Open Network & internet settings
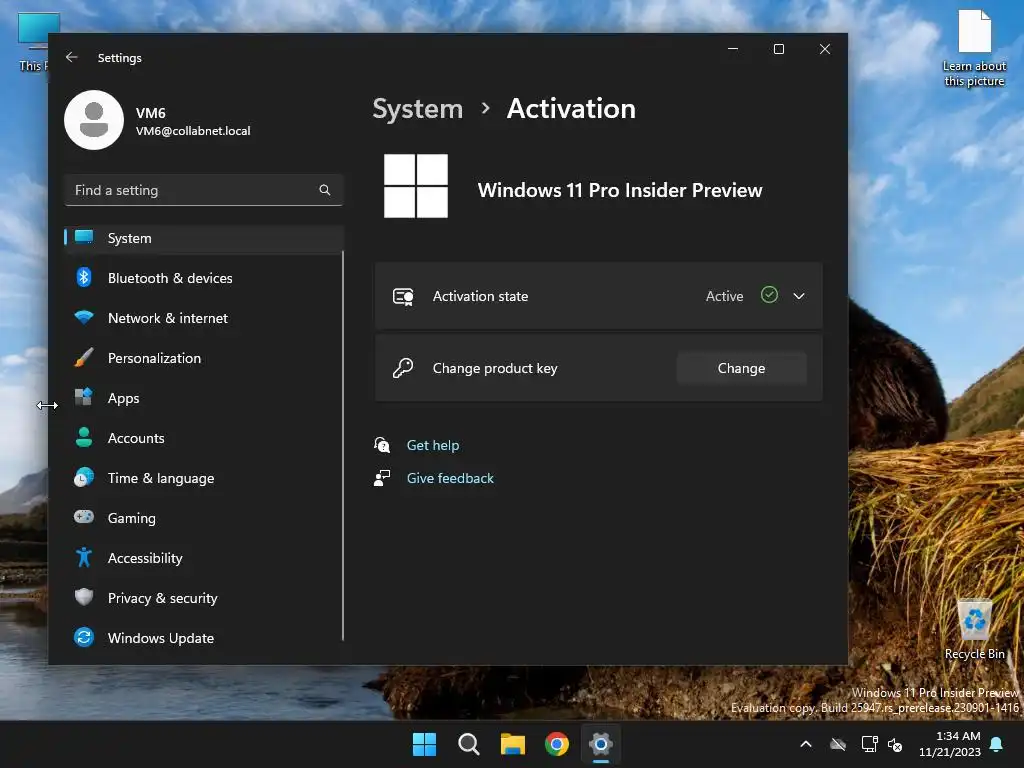Viewport: 1024px width, 768px height. [204, 318]
